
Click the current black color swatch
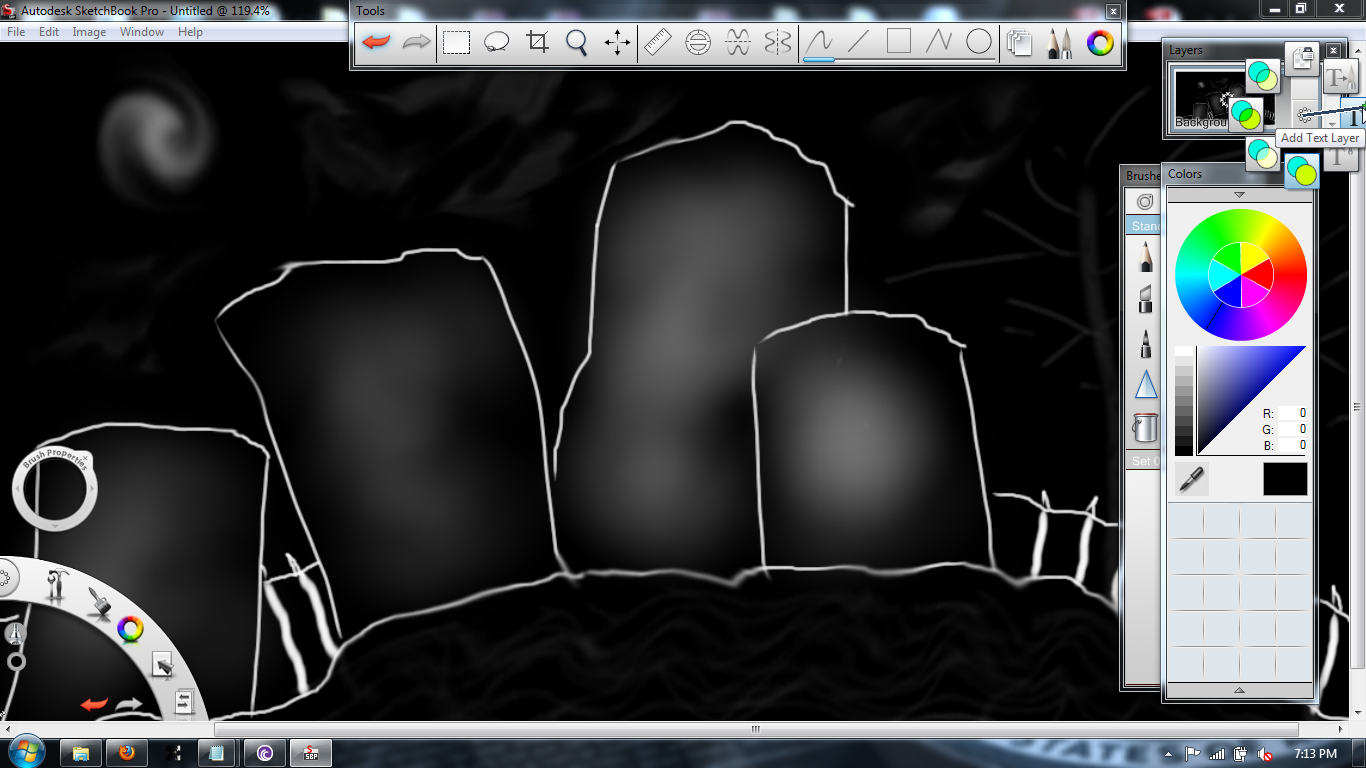[1285, 479]
